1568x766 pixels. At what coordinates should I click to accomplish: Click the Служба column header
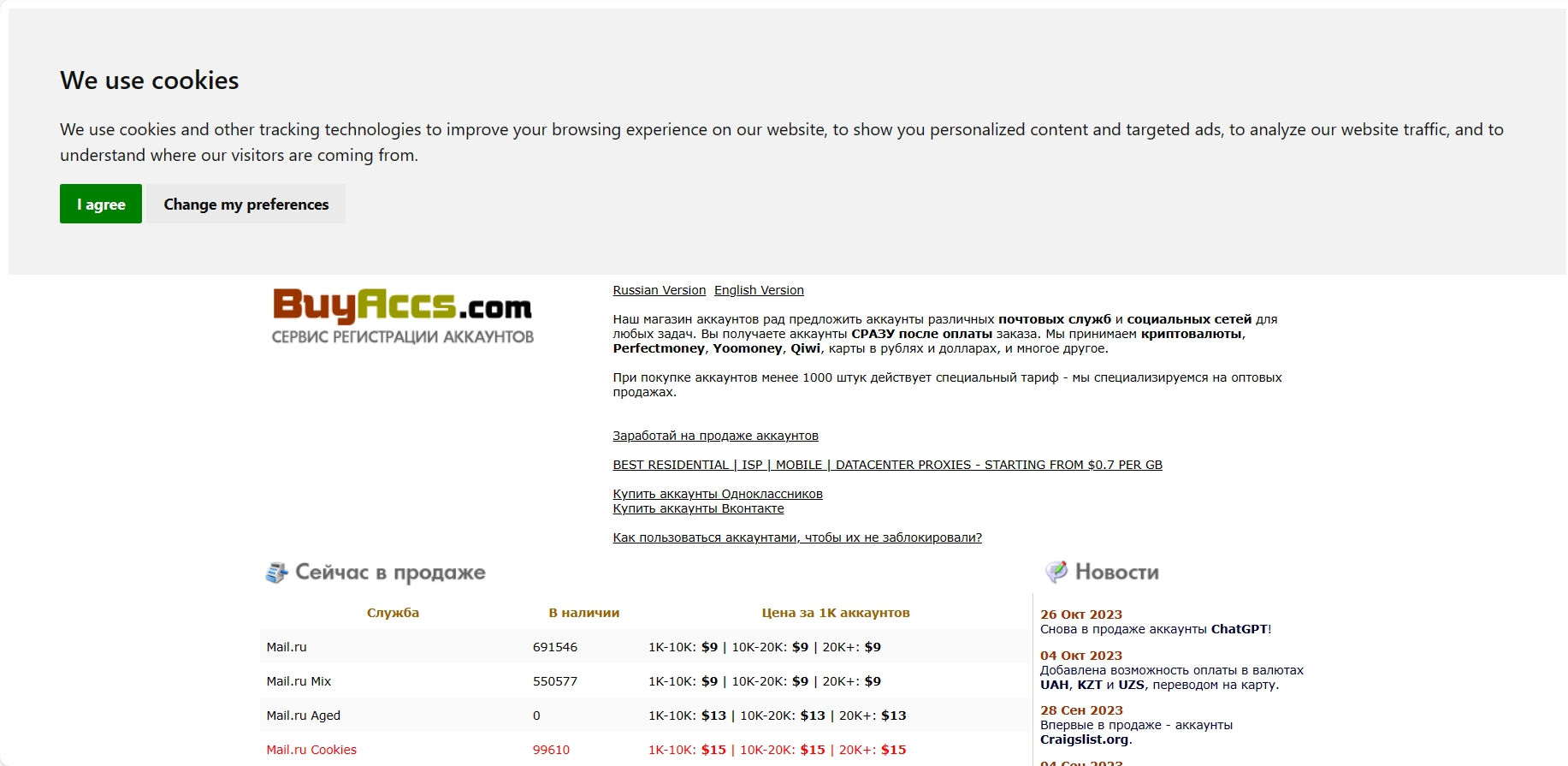pyautogui.click(x=393, y=613)
